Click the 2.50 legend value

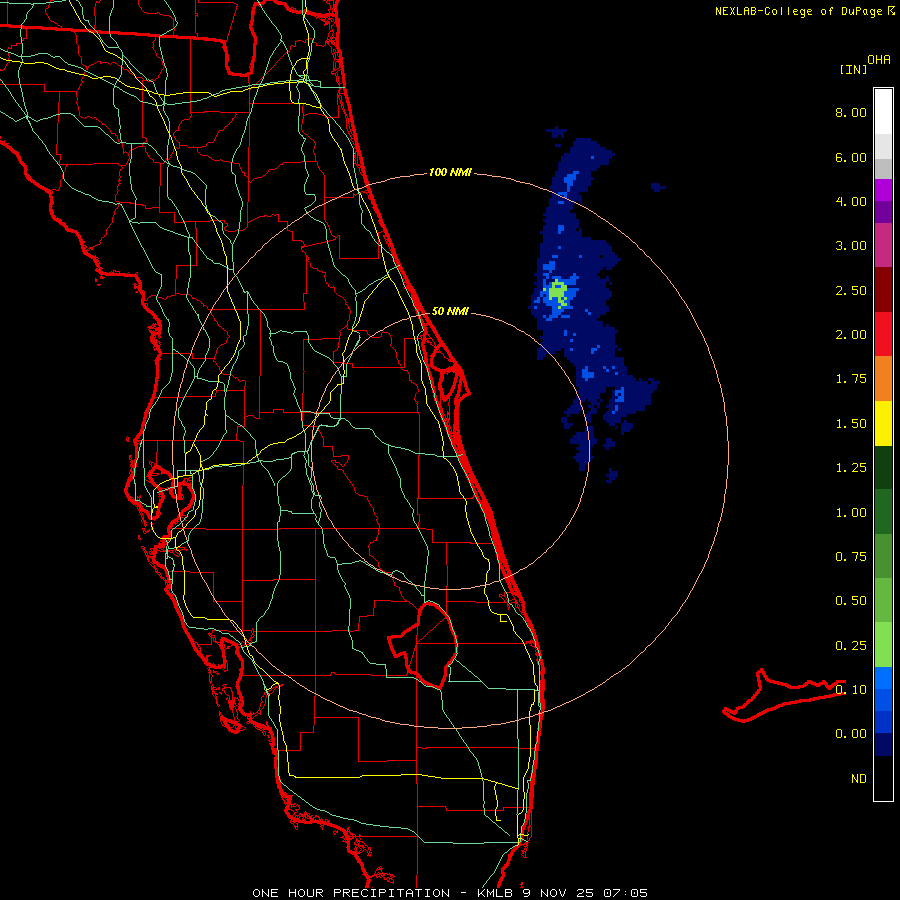(851, 290)
